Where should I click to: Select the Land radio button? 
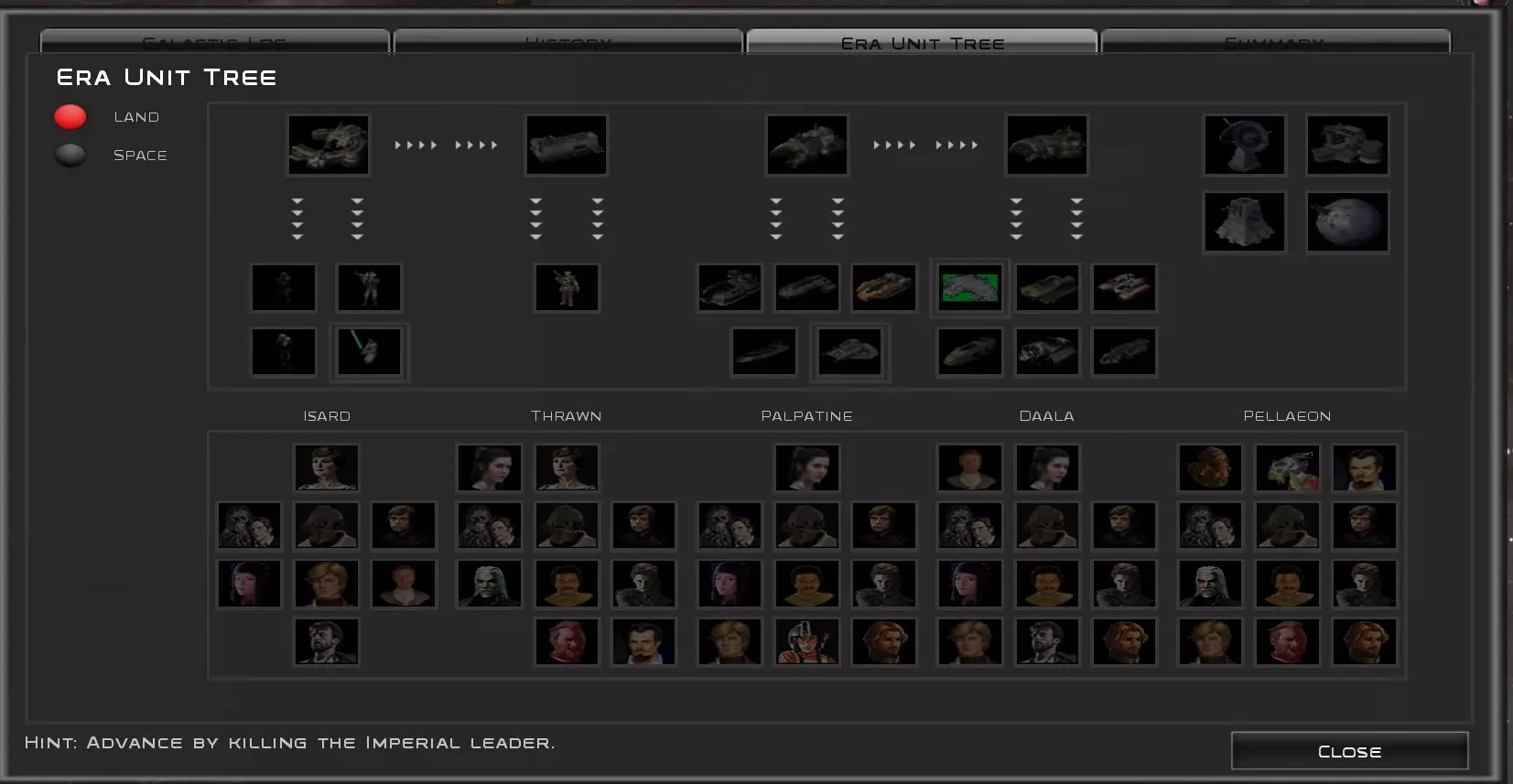(70, 117)
